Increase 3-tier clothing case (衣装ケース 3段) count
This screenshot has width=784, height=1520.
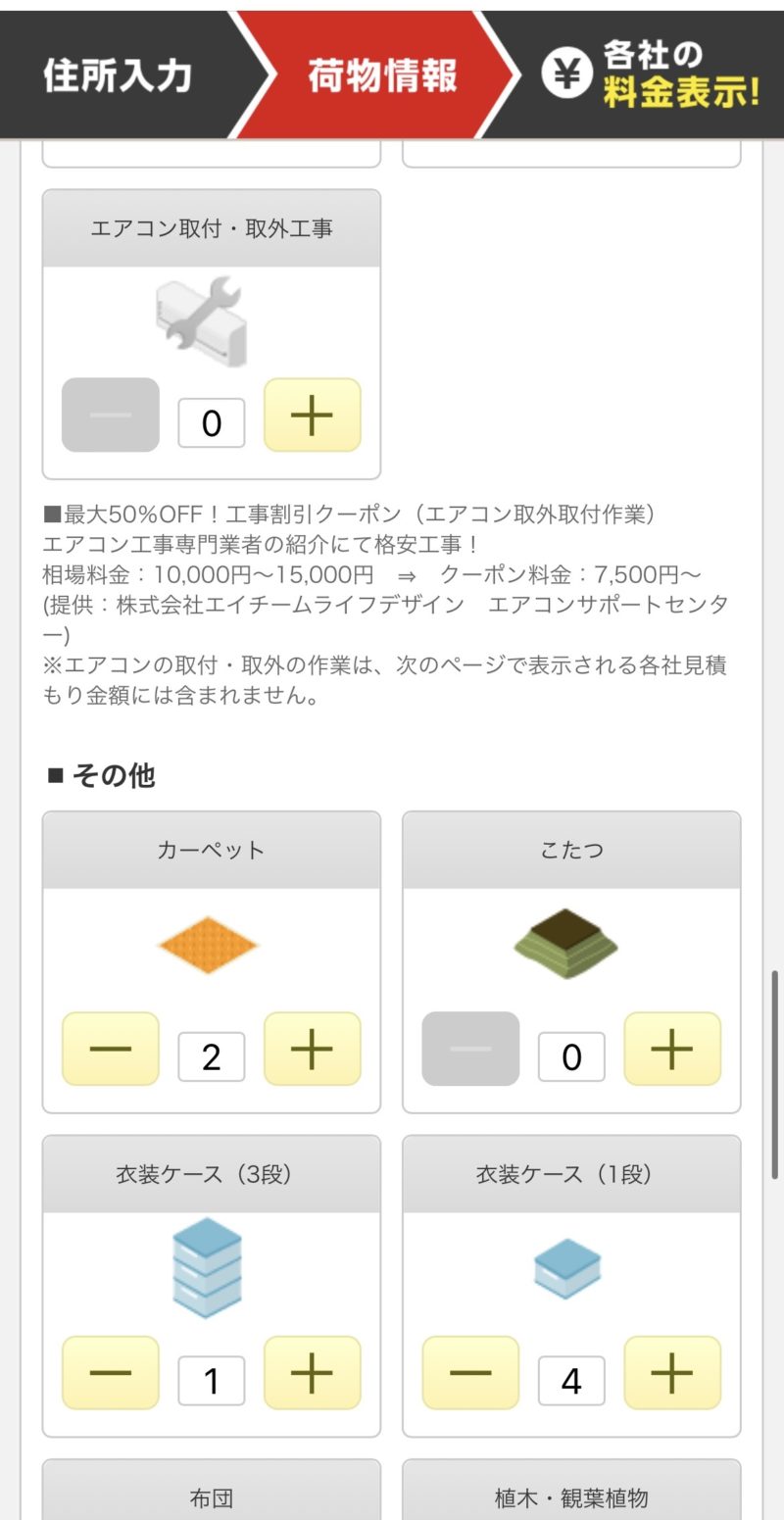pos(312,1373)
